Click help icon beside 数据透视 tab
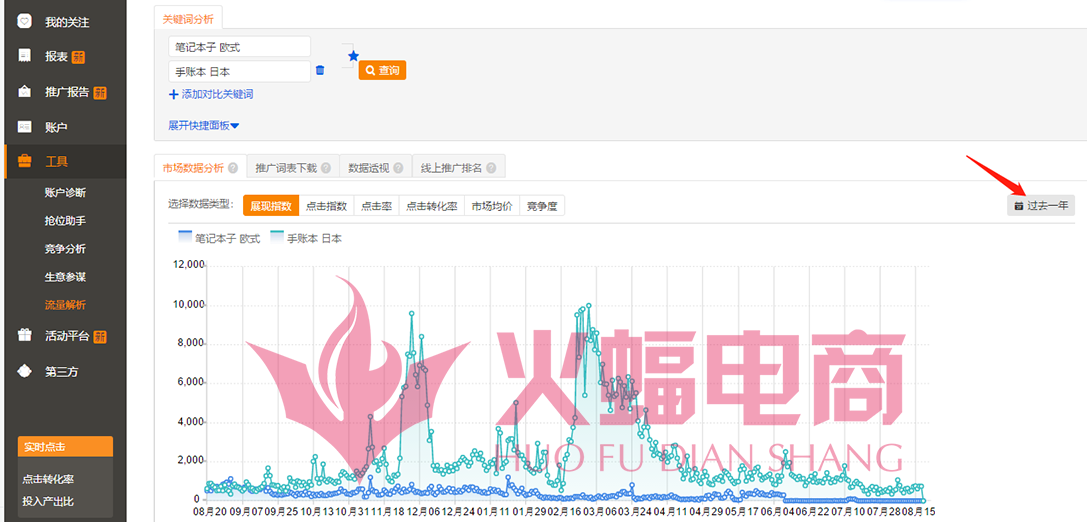Image resolution: width=1087 pixels, height=522 pixels. tap(399, 168)
